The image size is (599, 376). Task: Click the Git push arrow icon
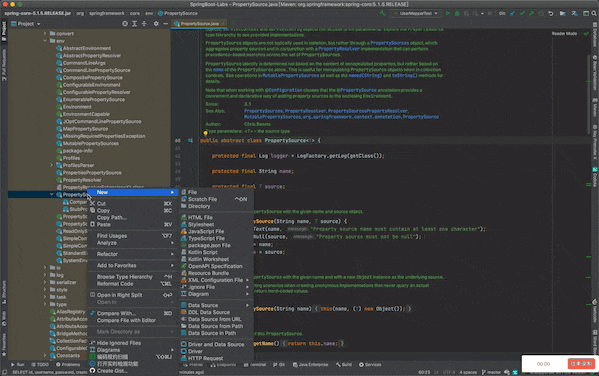pyautogui.click(x=531, y=13)
